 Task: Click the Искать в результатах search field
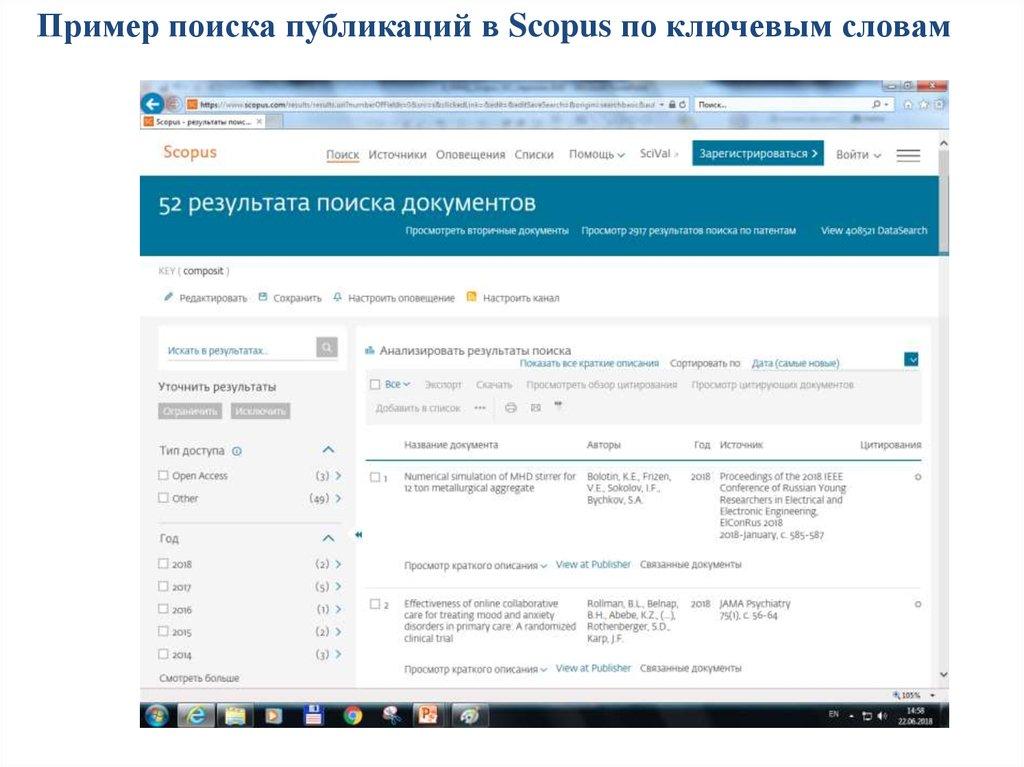236,350
